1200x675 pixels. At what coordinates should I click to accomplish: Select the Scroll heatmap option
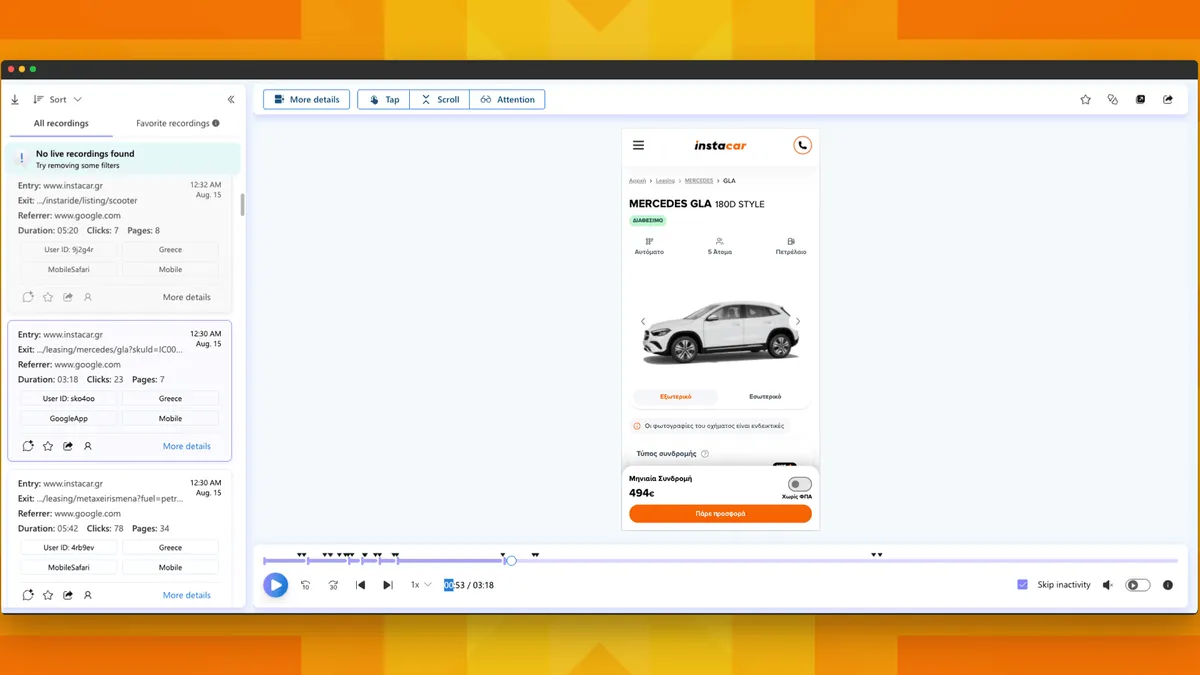point(440,99)
